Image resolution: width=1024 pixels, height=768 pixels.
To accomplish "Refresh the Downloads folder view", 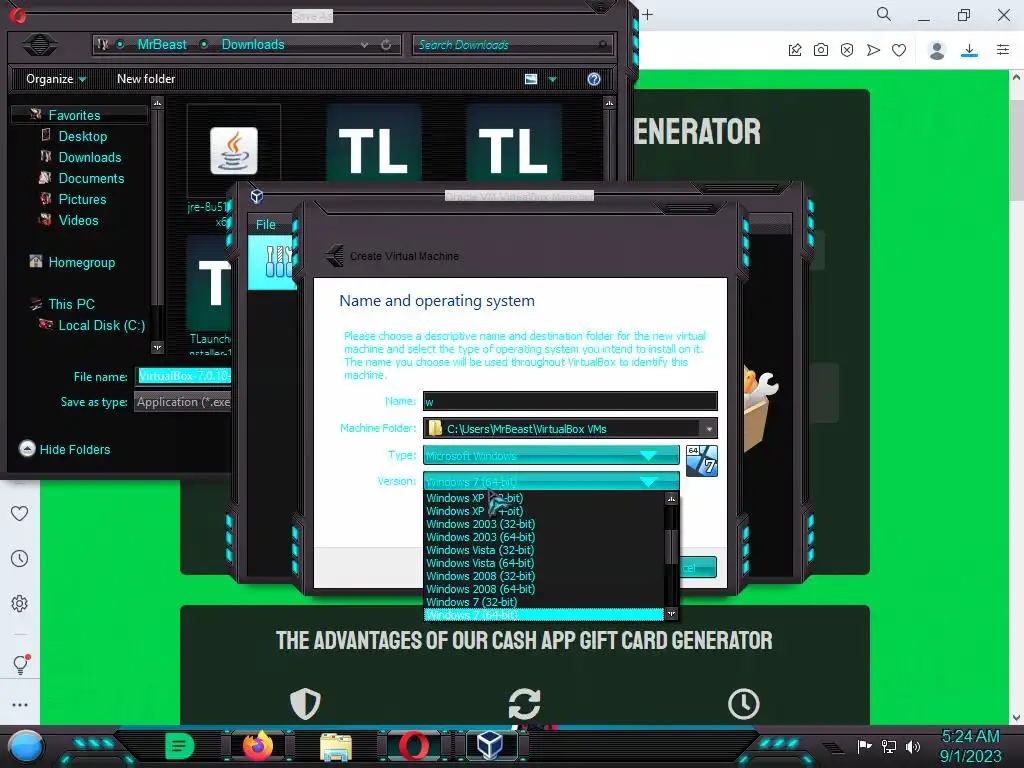I will pos(386,44).
